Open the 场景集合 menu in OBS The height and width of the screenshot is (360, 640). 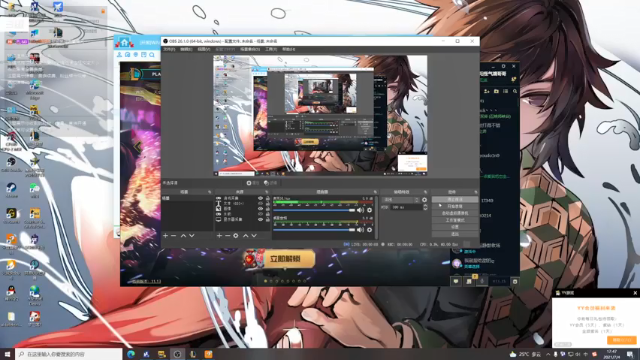(x=250, y=49)
